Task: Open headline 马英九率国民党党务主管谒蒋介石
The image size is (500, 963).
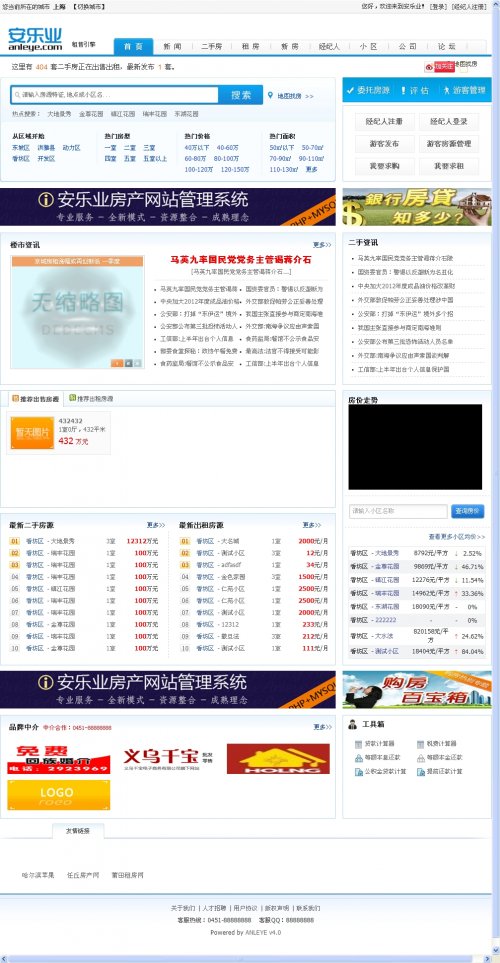Action: pos(241,260)
